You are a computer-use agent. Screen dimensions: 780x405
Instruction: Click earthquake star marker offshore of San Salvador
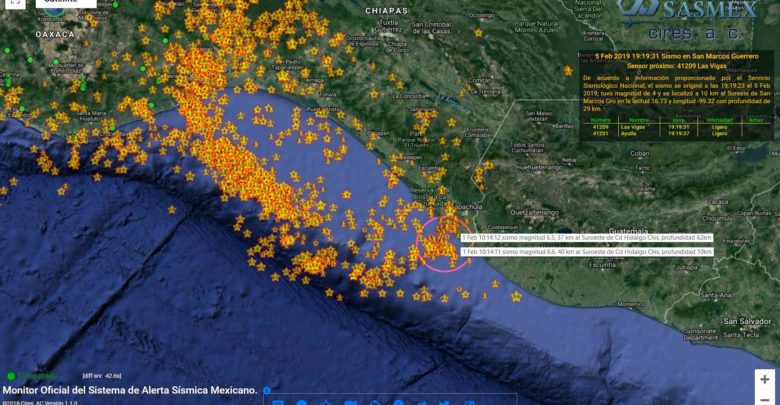point(516,296)
